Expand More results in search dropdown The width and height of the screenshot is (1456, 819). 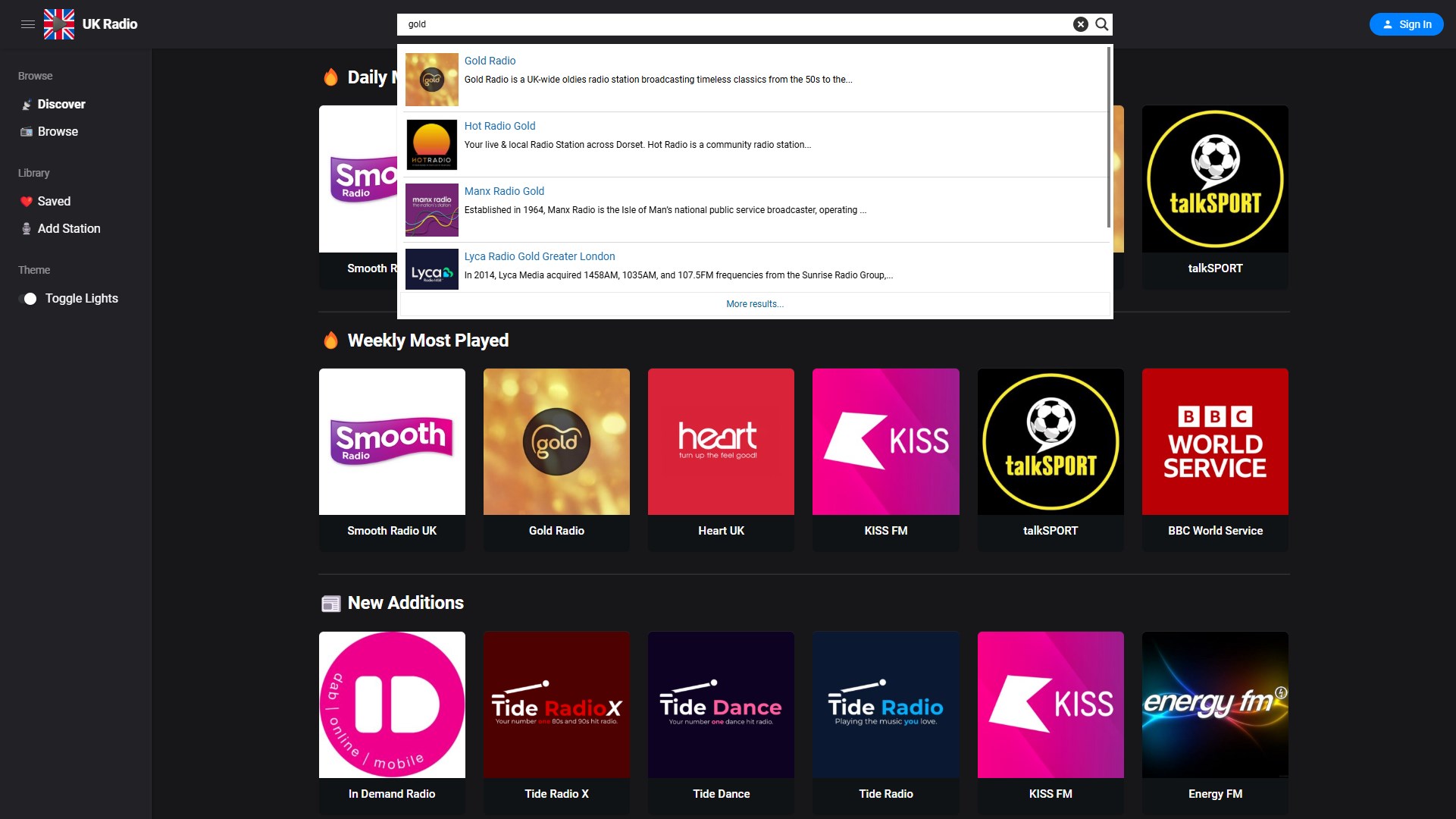[x=754, y=304]
